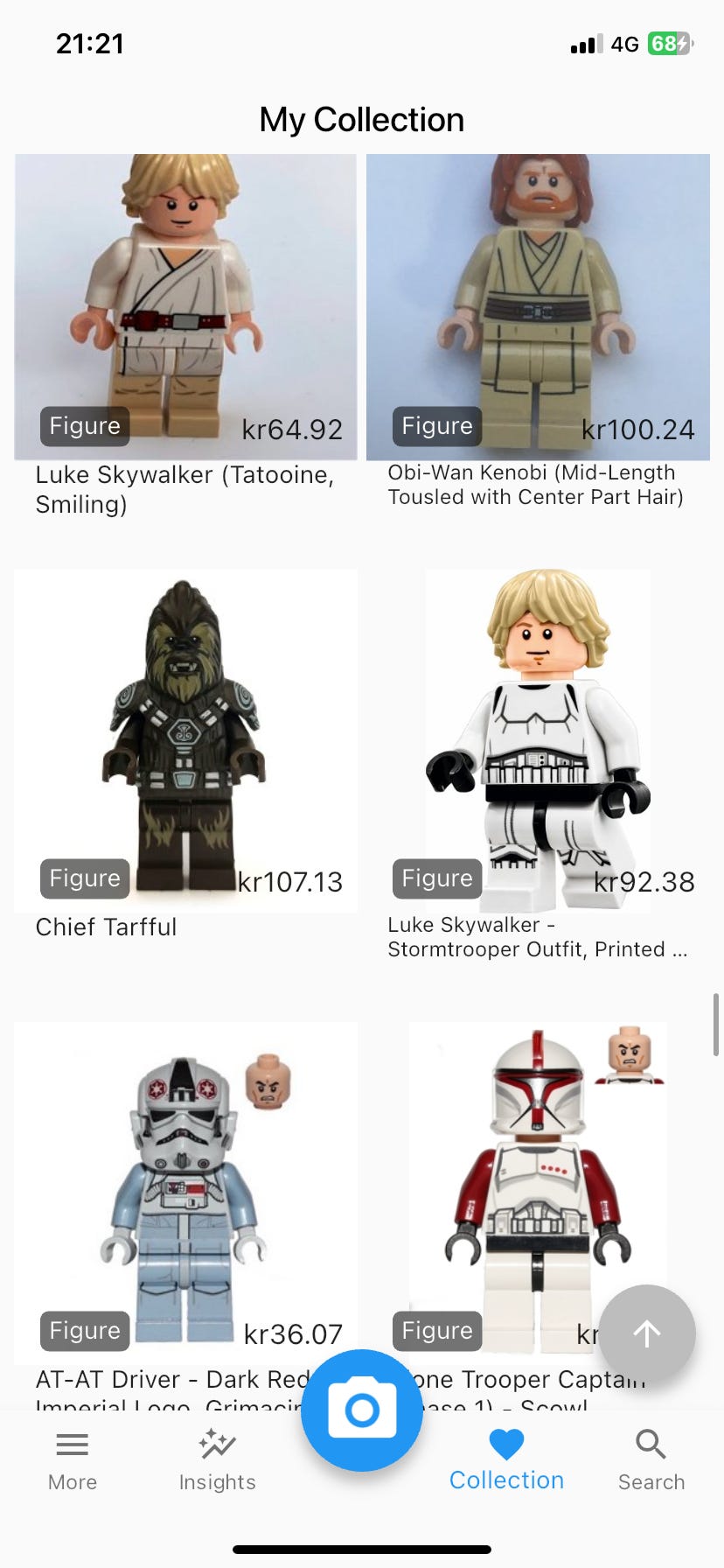Open Chief Tarfful minifigure image
Image resolution: width=724 pixels, height=1568 pixels.
pos(185,741)
